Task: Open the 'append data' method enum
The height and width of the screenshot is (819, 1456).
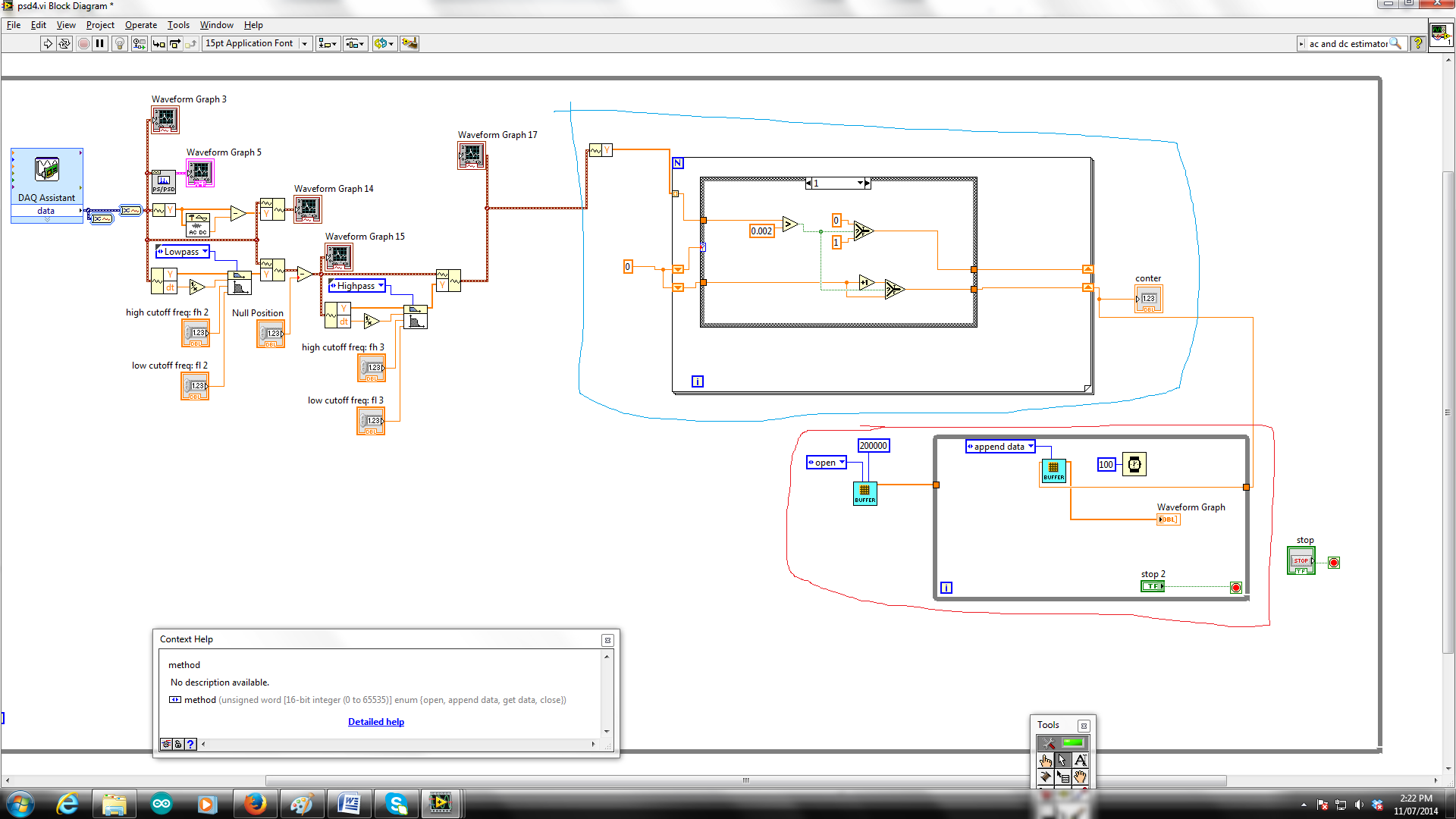Action: pyautogui.click(x=1000, y=447)
